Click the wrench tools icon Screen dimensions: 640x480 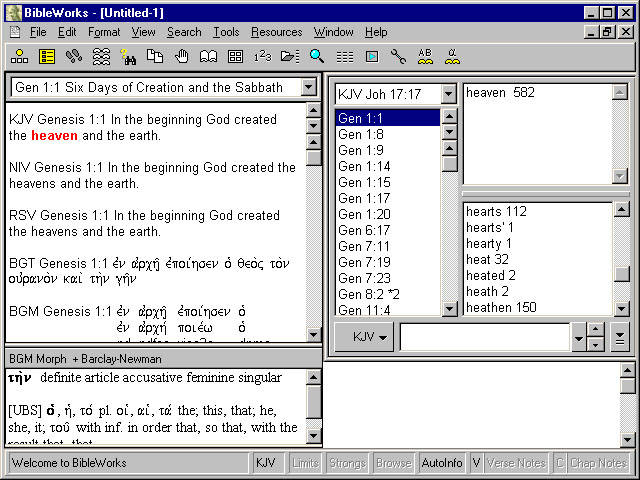tap(398, 56)
